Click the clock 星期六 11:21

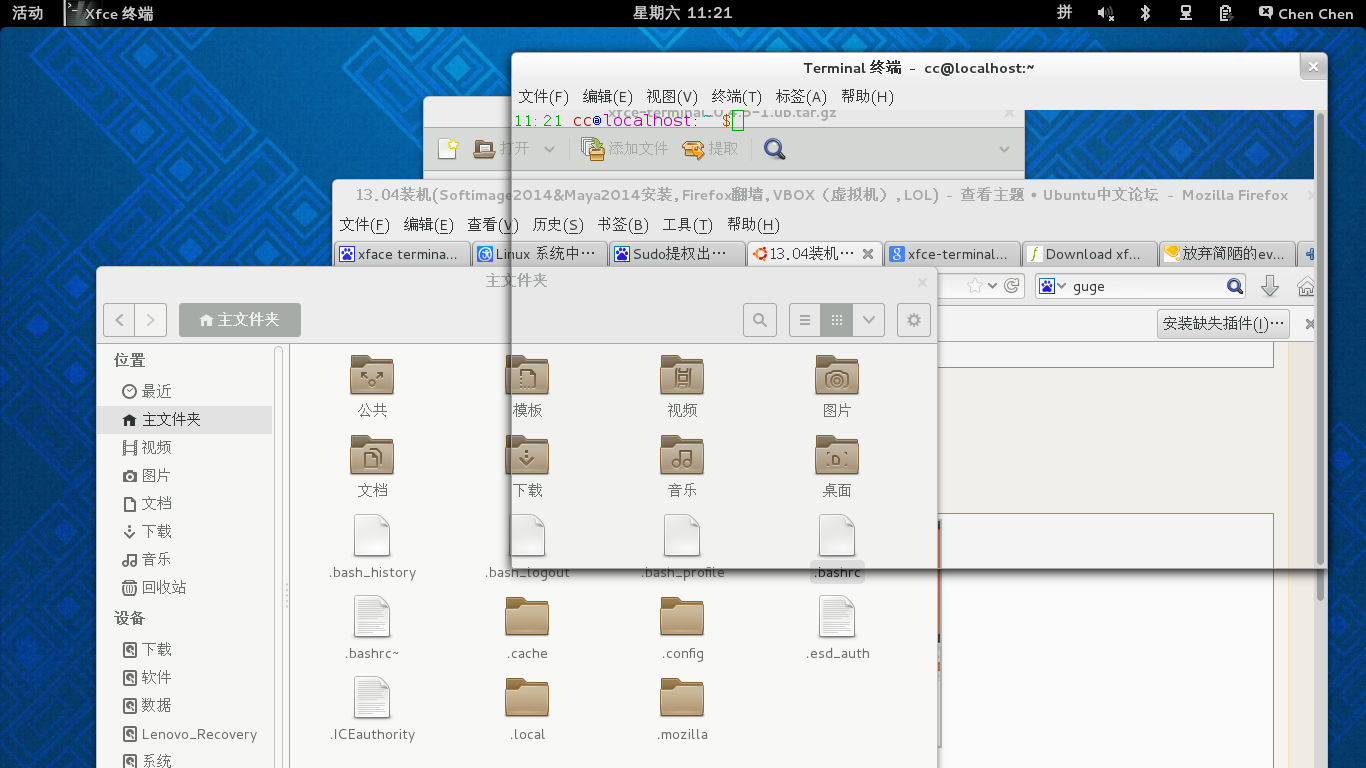683,13
